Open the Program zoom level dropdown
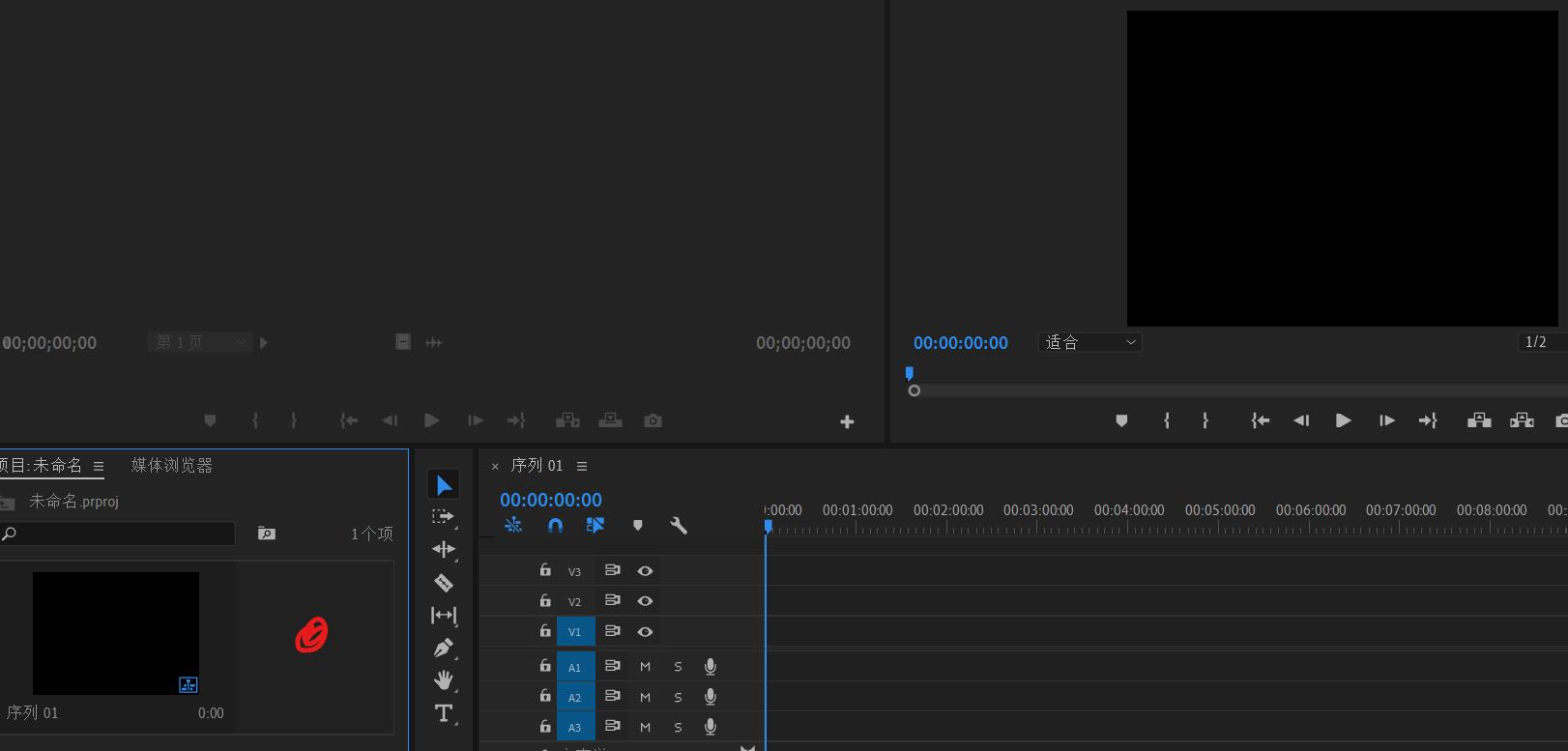 [x=1090, y=342]
